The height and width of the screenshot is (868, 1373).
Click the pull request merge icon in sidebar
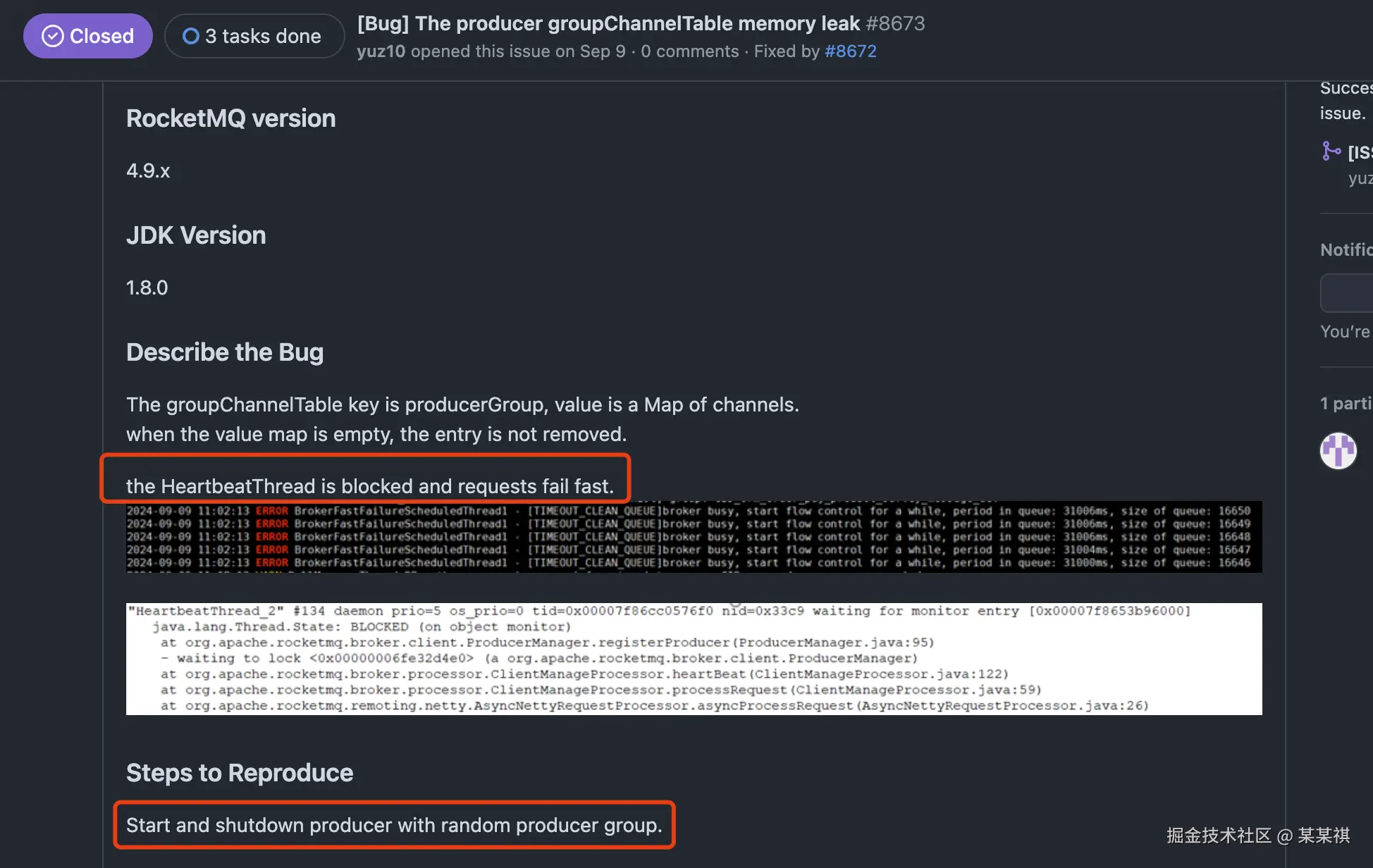(x=1331, y=151)
